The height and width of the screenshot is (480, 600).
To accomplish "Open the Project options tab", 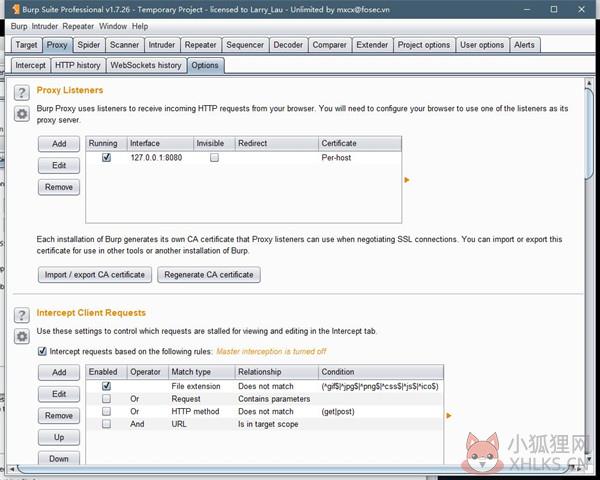I will click(424, 45).
